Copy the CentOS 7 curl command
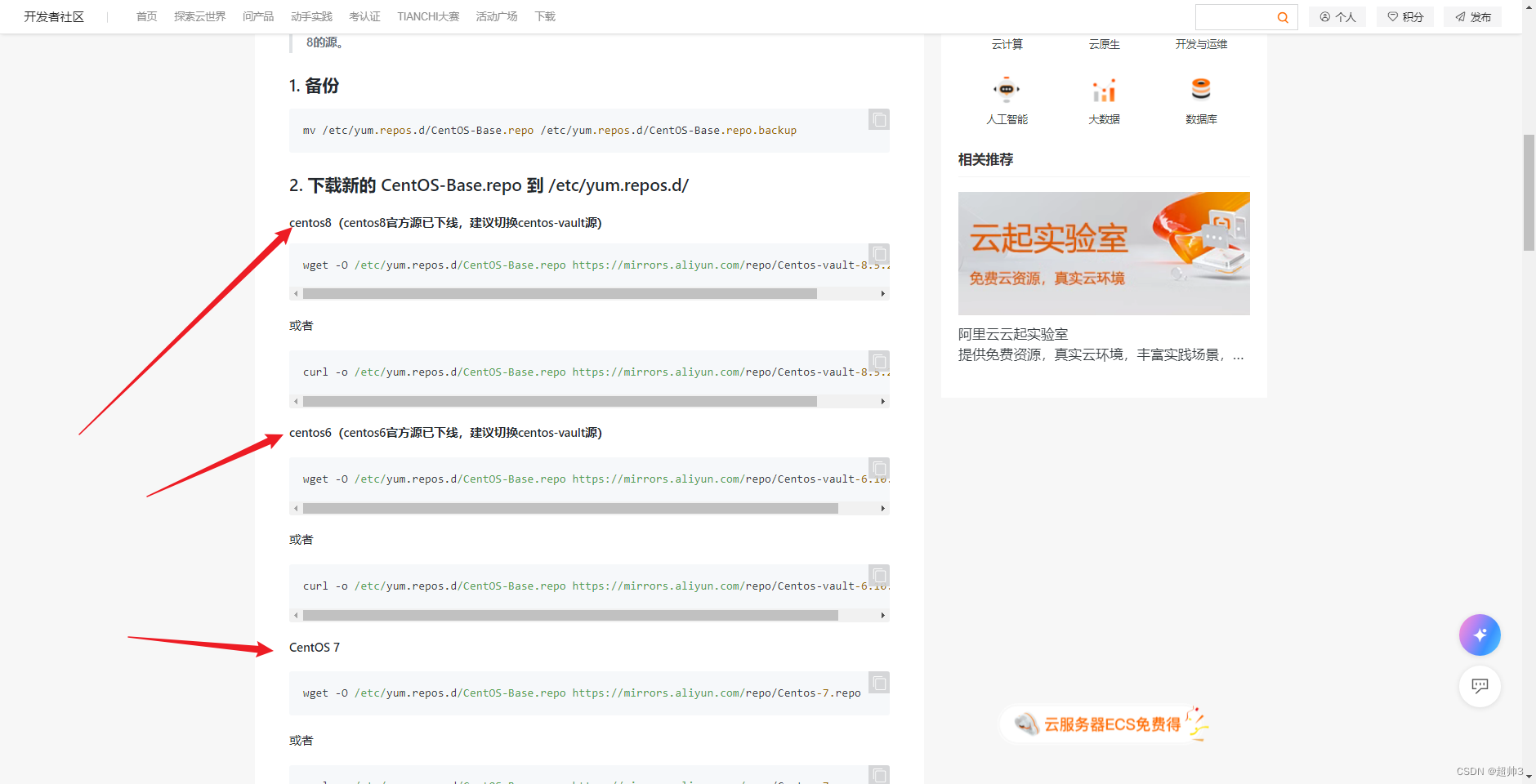 pyautogui.click(x=879, y=775)
